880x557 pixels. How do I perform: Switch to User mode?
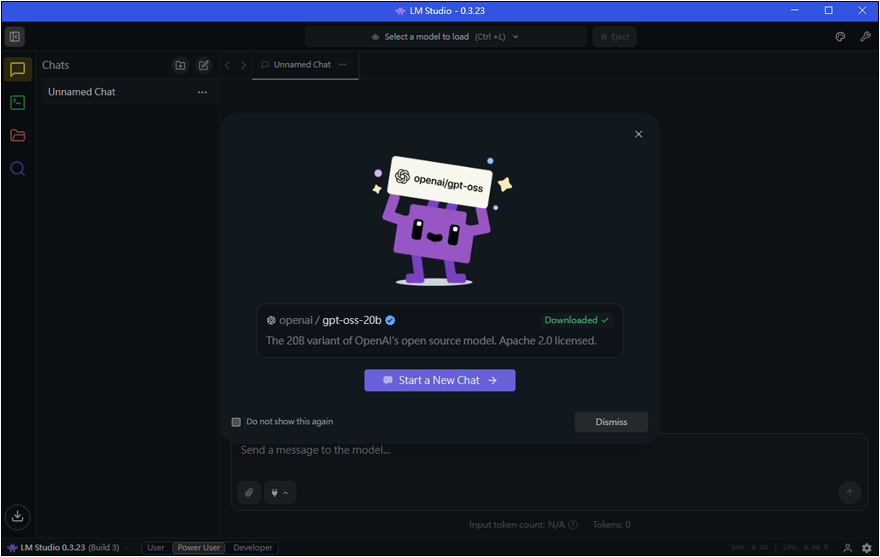coord(156,547)
